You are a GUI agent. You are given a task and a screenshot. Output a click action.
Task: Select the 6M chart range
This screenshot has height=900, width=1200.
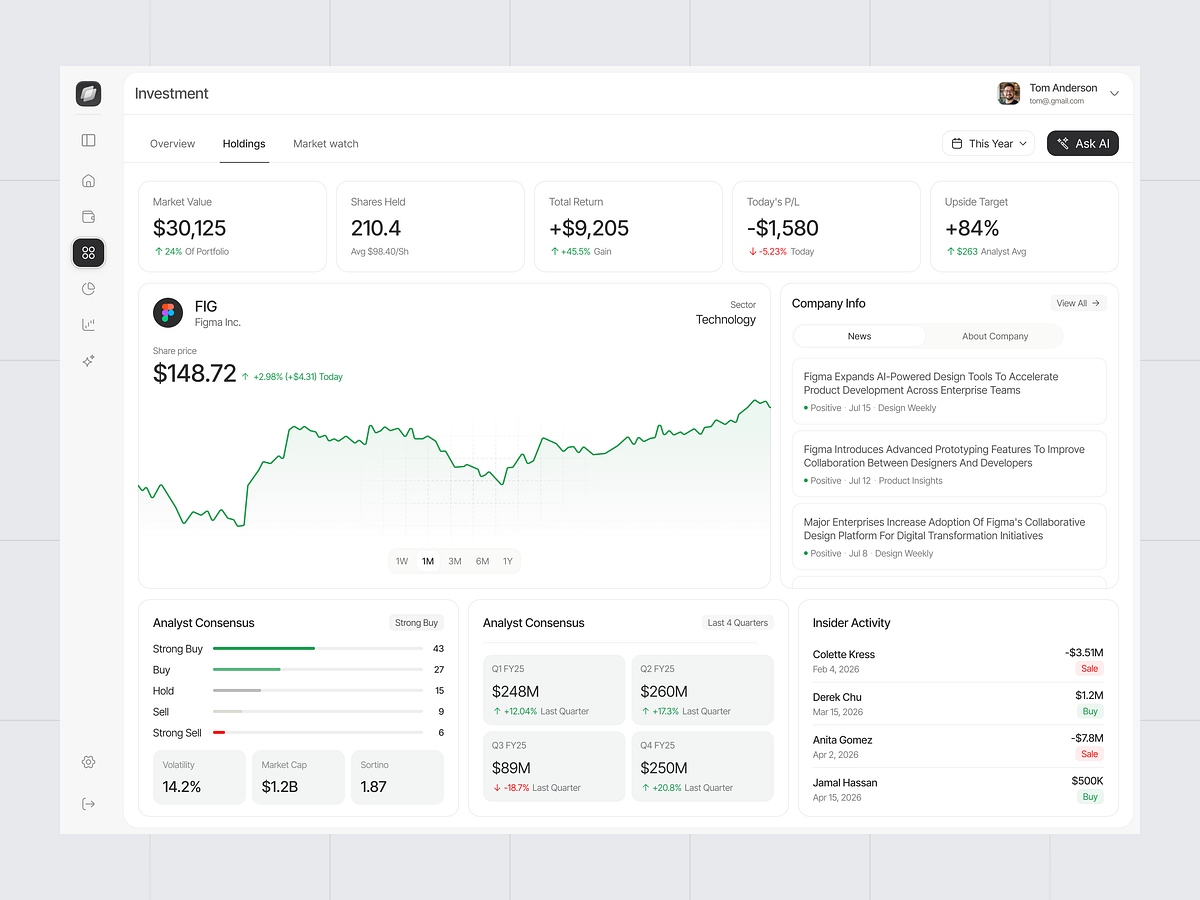point(482,561)
